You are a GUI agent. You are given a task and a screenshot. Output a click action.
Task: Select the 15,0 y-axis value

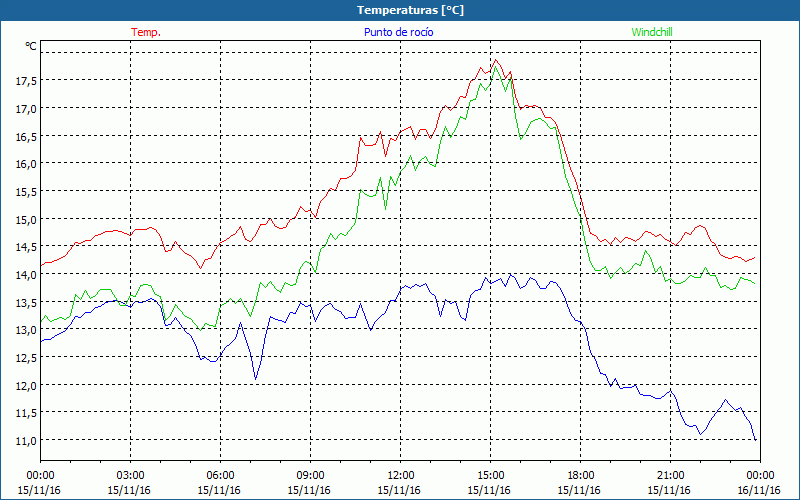click(25, 219)
